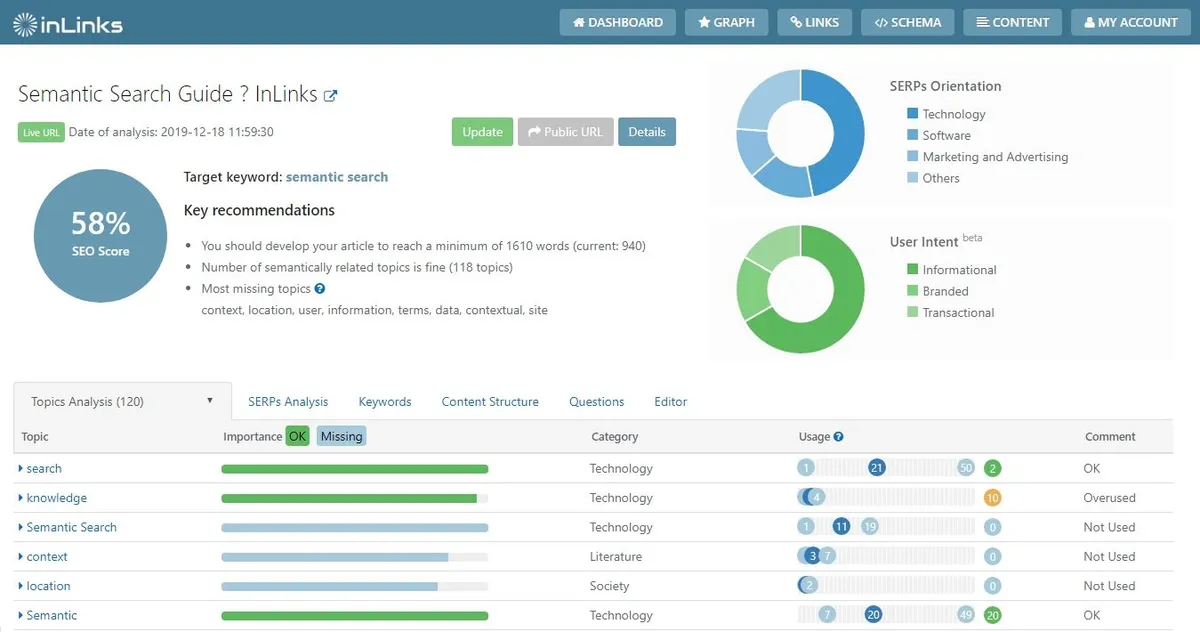Click the usage bar in search row
Screen dimensions: 1200x632
(886, 468)
